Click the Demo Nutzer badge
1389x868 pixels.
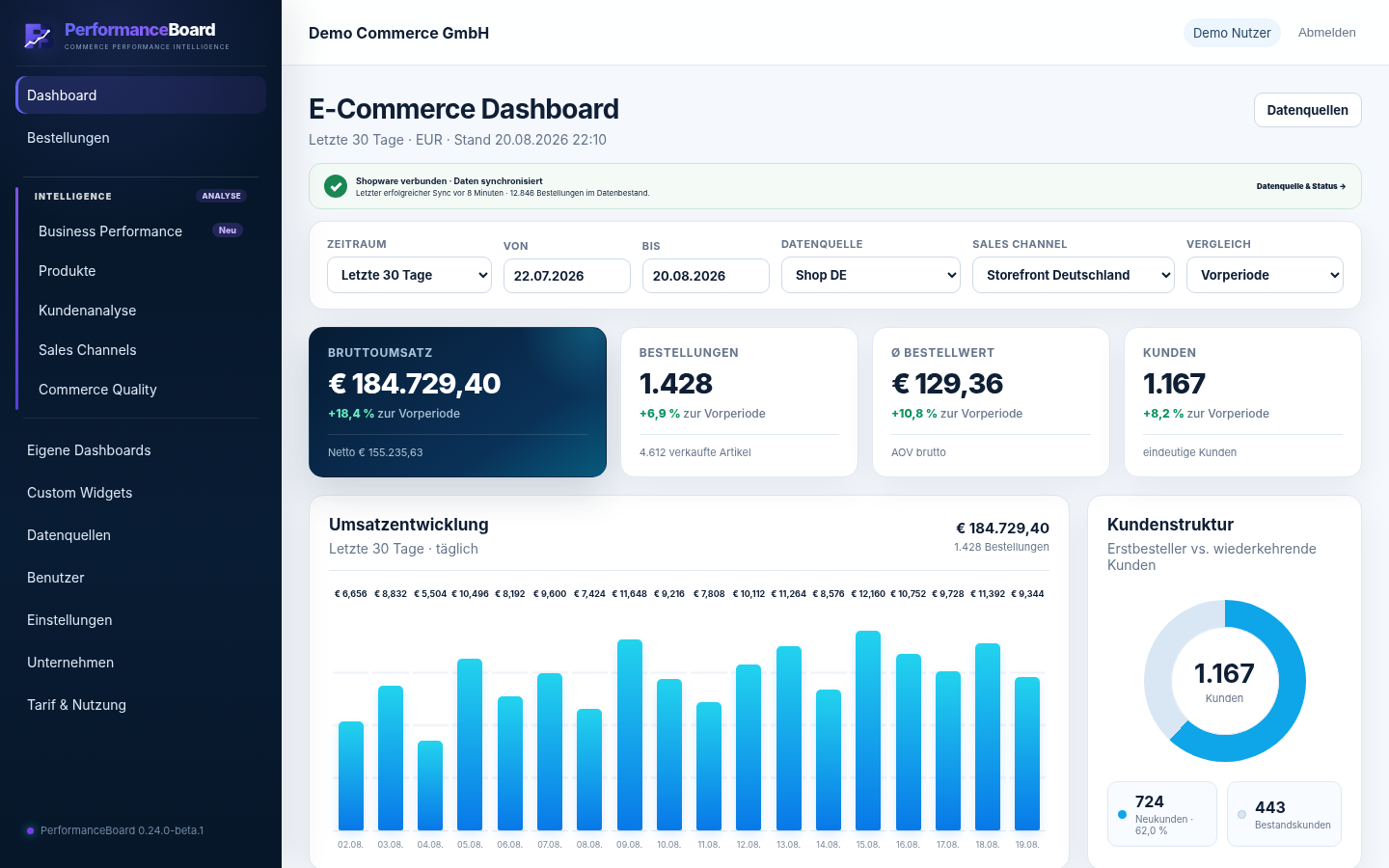pos(1232,33)
